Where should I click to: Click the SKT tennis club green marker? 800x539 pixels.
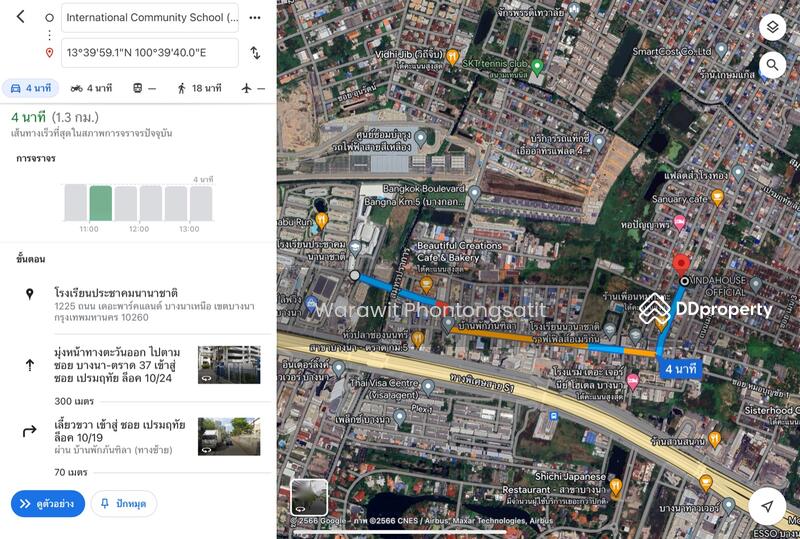click(537, 66)
